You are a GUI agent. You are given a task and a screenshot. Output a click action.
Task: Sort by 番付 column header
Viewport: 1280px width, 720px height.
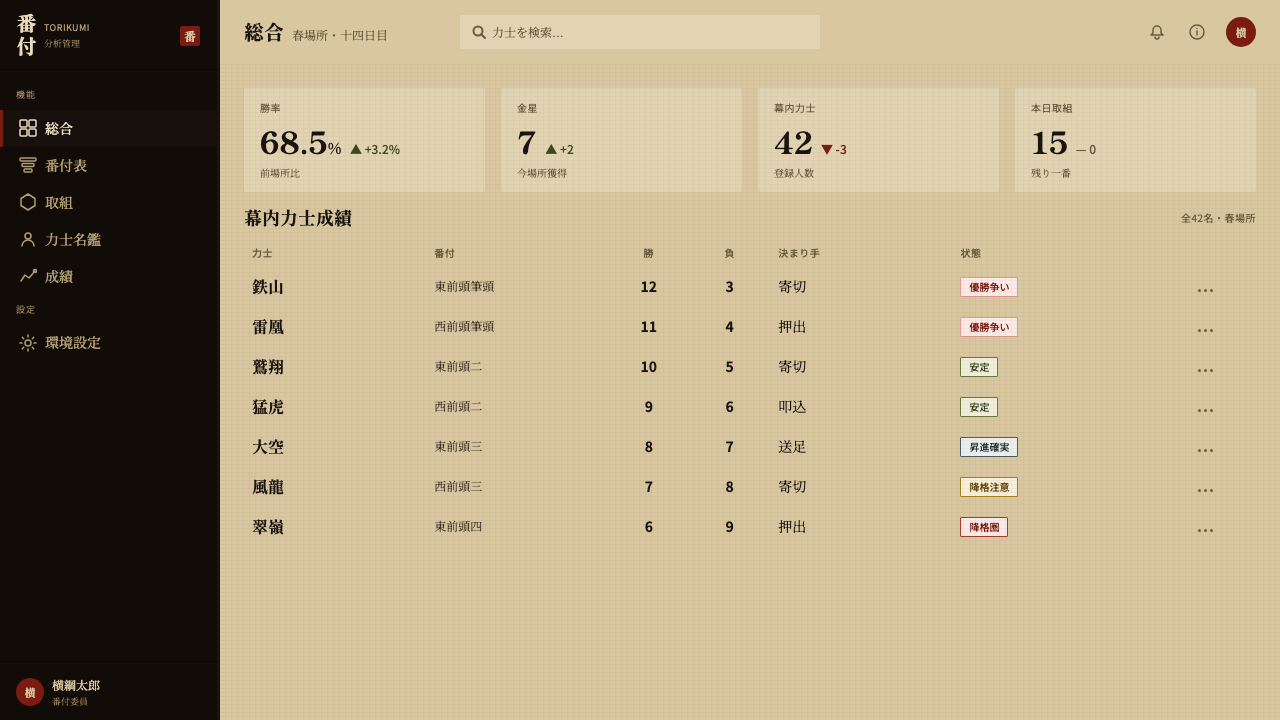[444, 254]
